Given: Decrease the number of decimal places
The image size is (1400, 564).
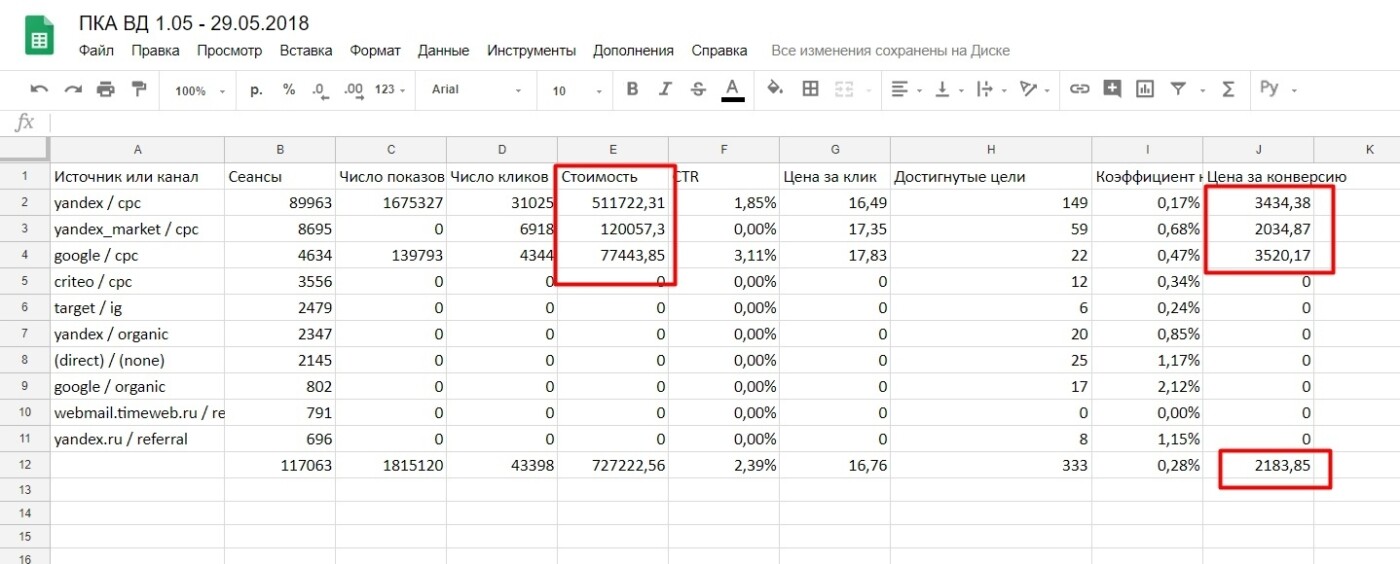Looking at the screenshot, I should [319, 89].
